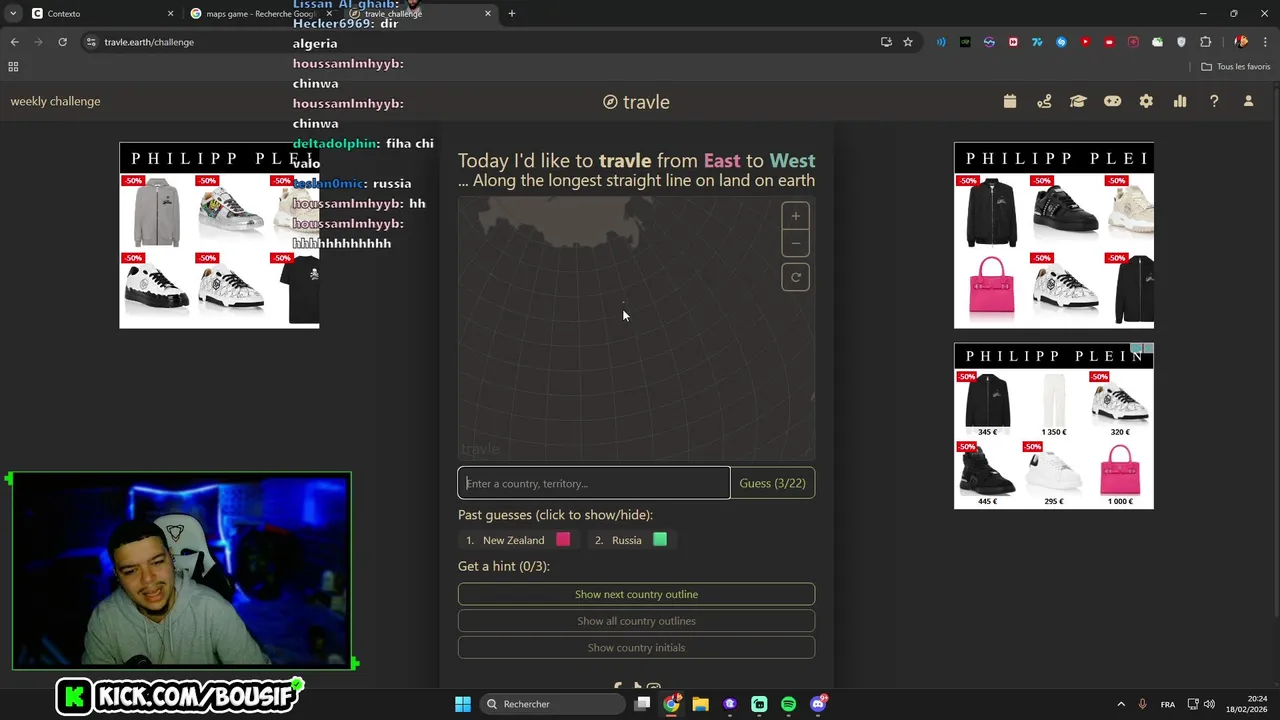The height and width of the screenshot is (720, 1280).
Task: Switch to the maps game Google search tab
Action: point(262,13)
